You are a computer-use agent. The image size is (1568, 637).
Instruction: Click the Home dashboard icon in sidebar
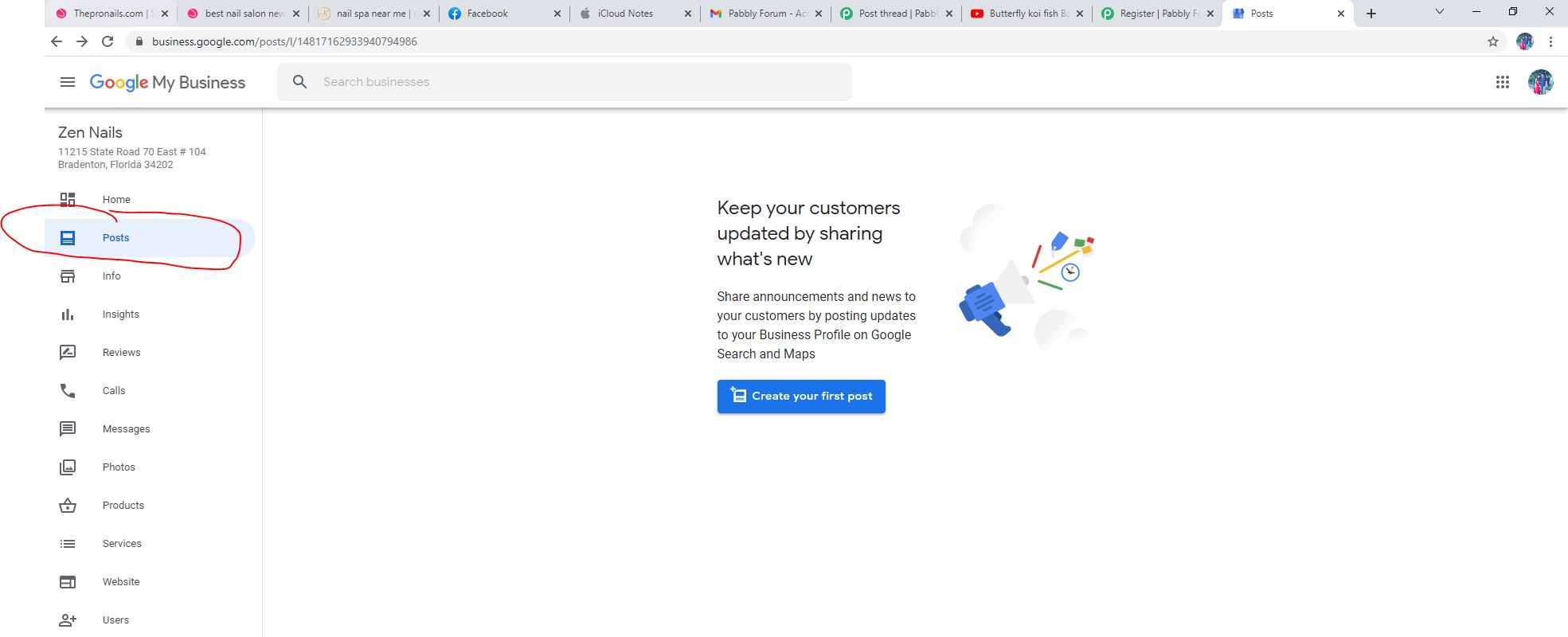pyautogui.click(x=68, y=199)
